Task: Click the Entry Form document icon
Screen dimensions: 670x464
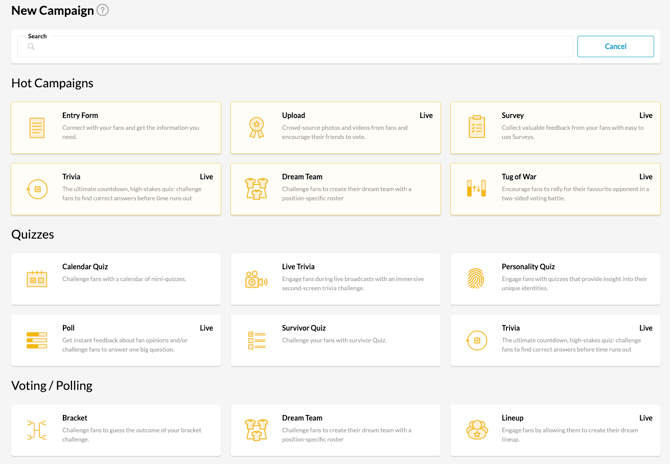Action: (37, 128)
